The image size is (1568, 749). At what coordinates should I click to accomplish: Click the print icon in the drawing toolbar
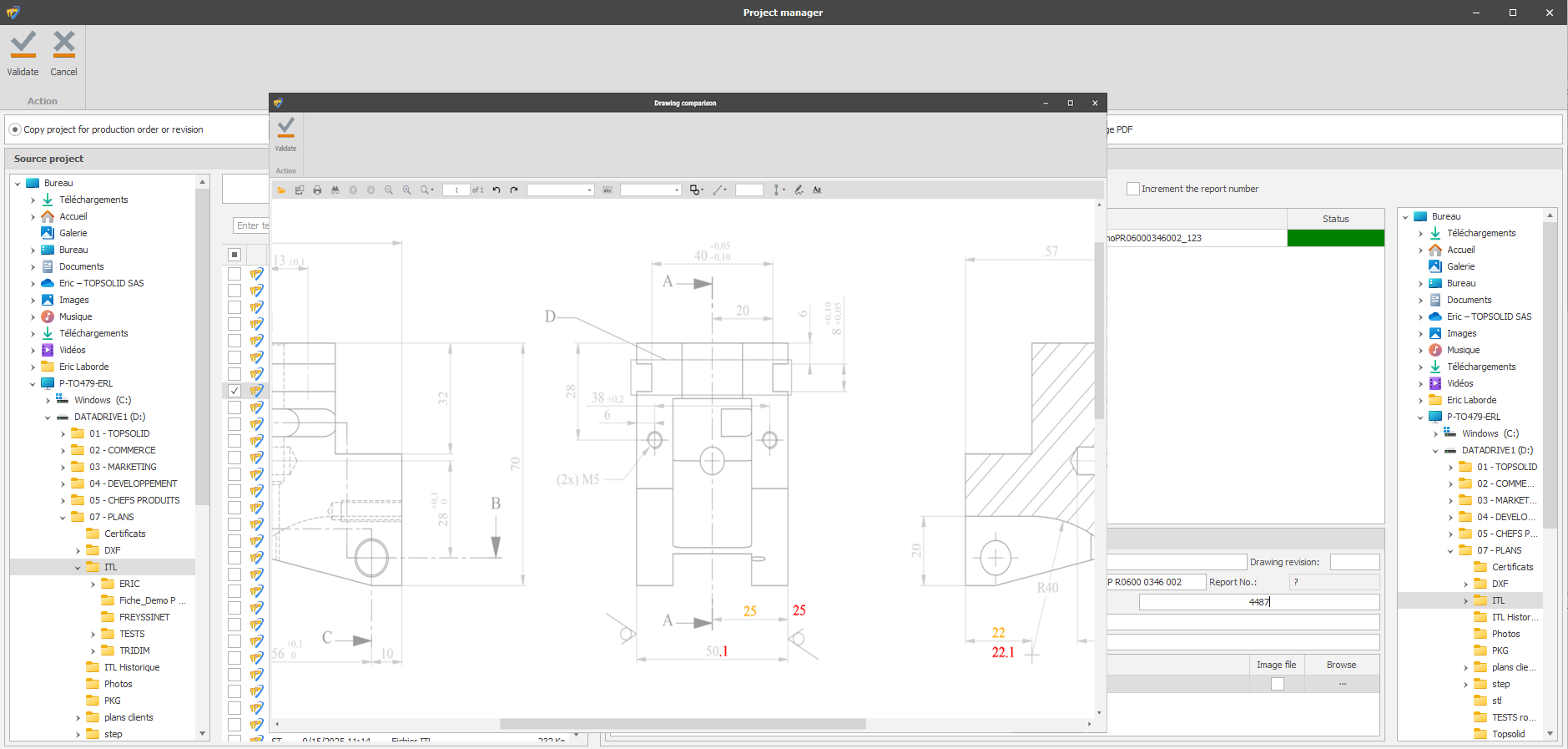click(x=317, y=190)
